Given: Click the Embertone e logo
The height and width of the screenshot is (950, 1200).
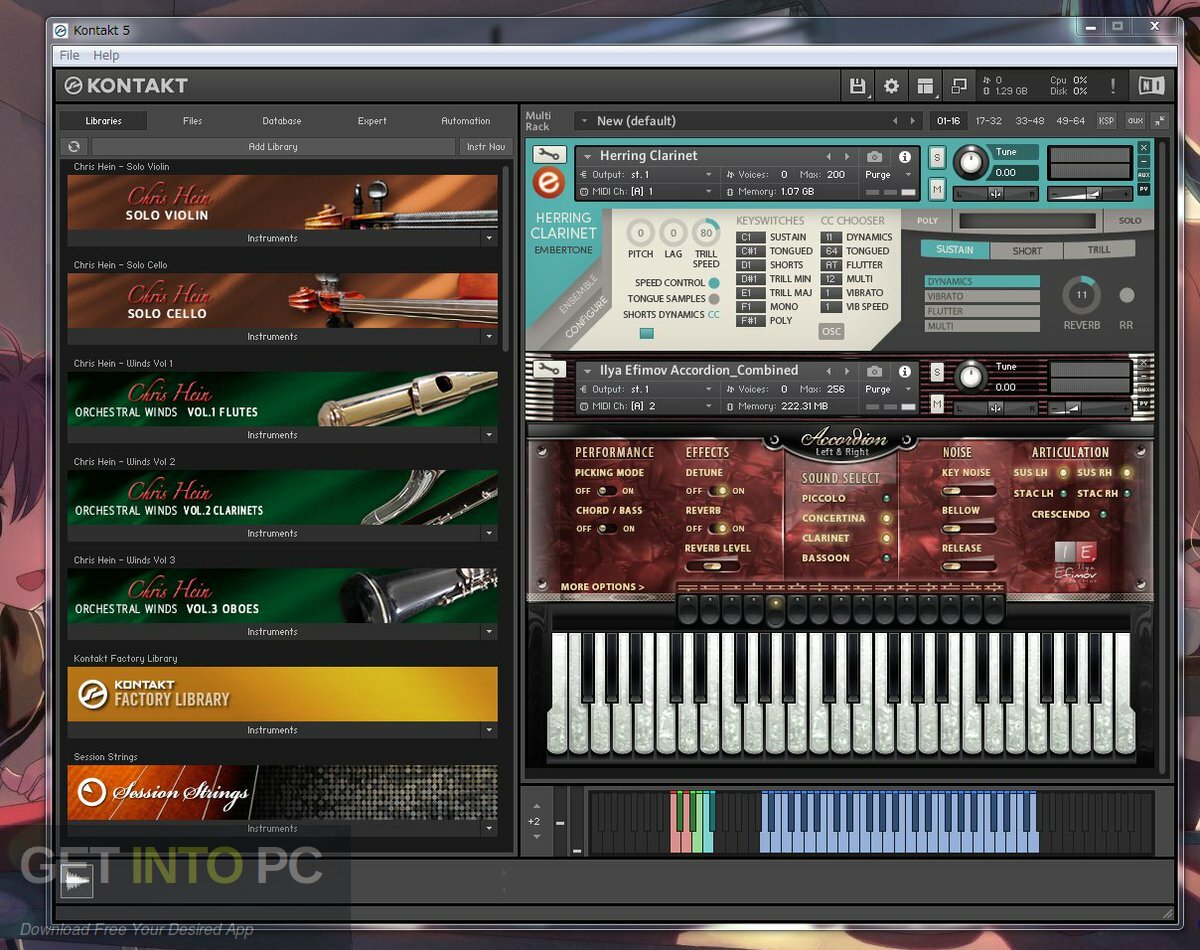Looking at the screenshot, I should coord(548,183).
